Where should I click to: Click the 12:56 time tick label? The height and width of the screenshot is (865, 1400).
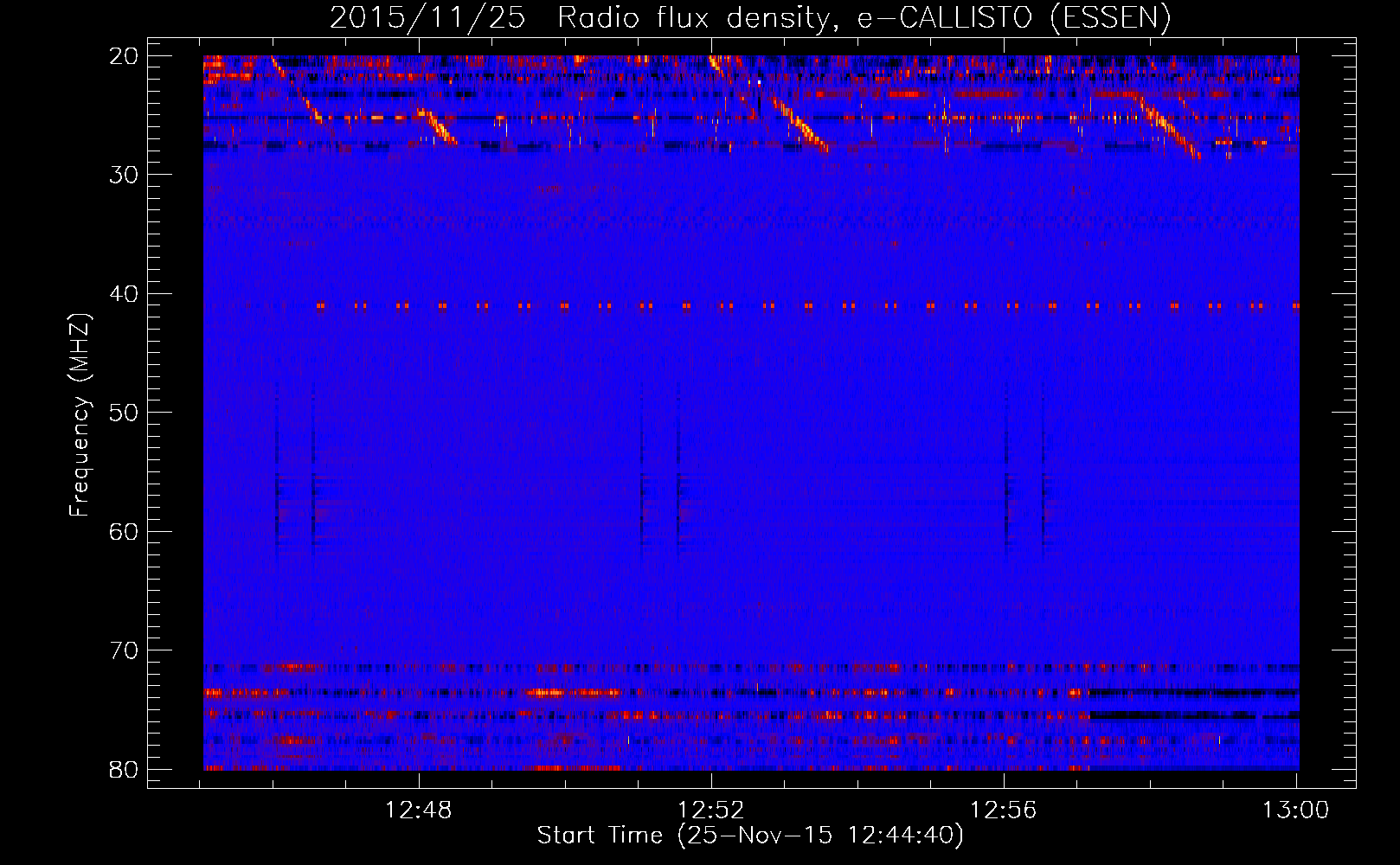coord(1004,811)
